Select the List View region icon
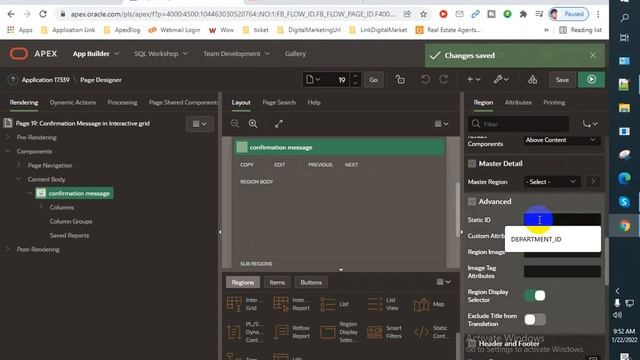The image size is (640, 360). [375, 304]
